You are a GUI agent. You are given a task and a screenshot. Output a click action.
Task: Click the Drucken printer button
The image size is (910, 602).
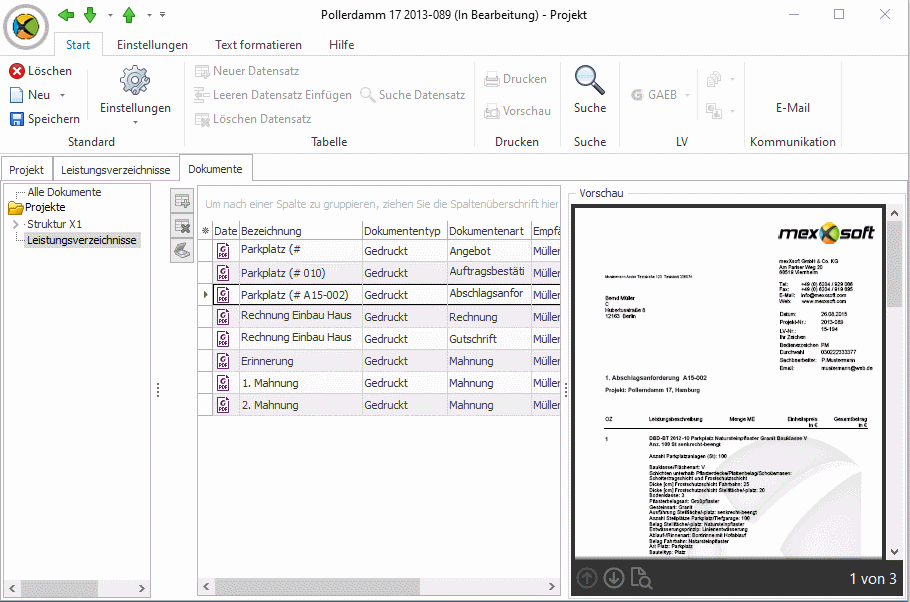(x=516, y=79)
